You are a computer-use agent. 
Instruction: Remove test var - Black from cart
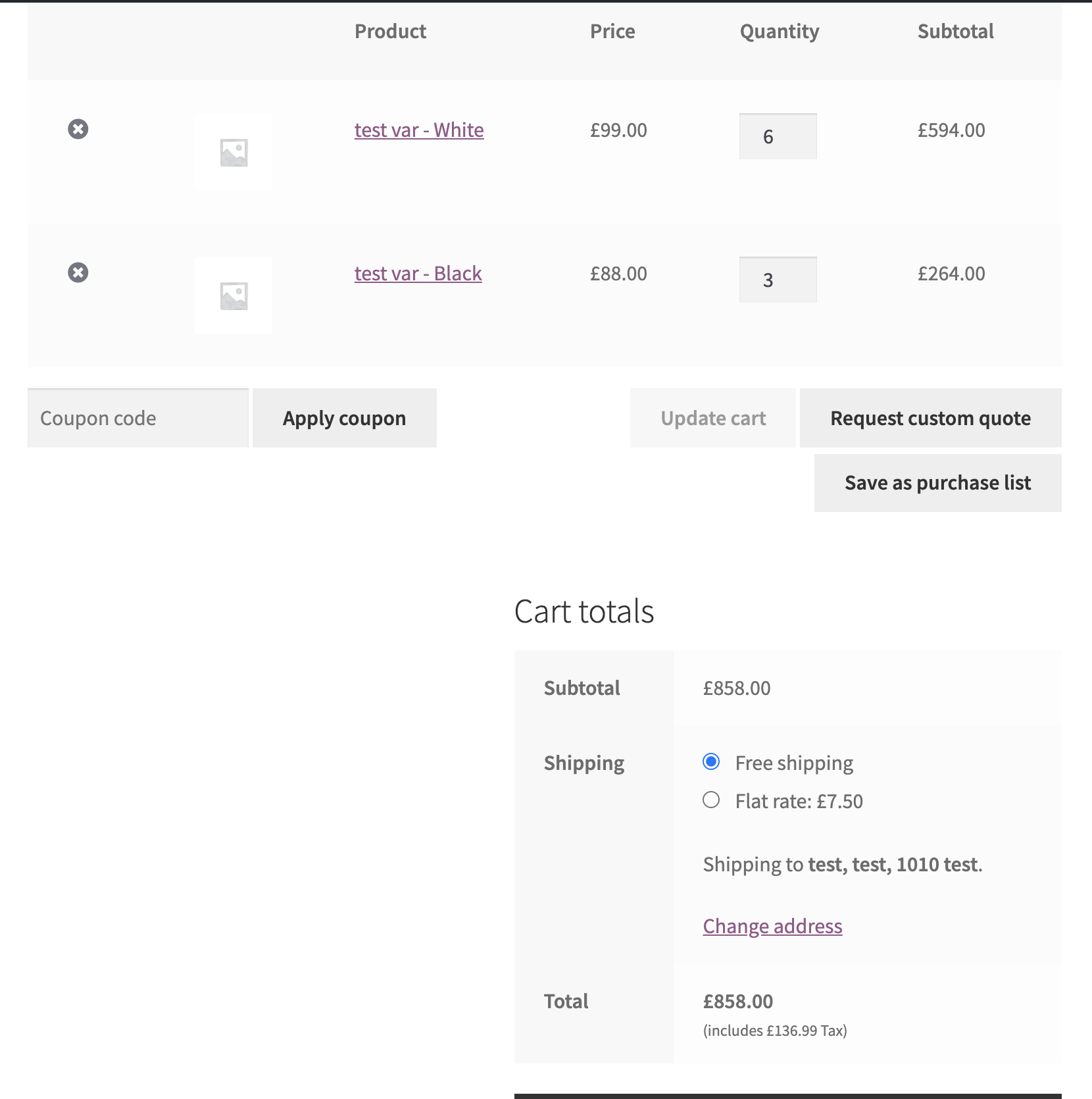point(78,272)
